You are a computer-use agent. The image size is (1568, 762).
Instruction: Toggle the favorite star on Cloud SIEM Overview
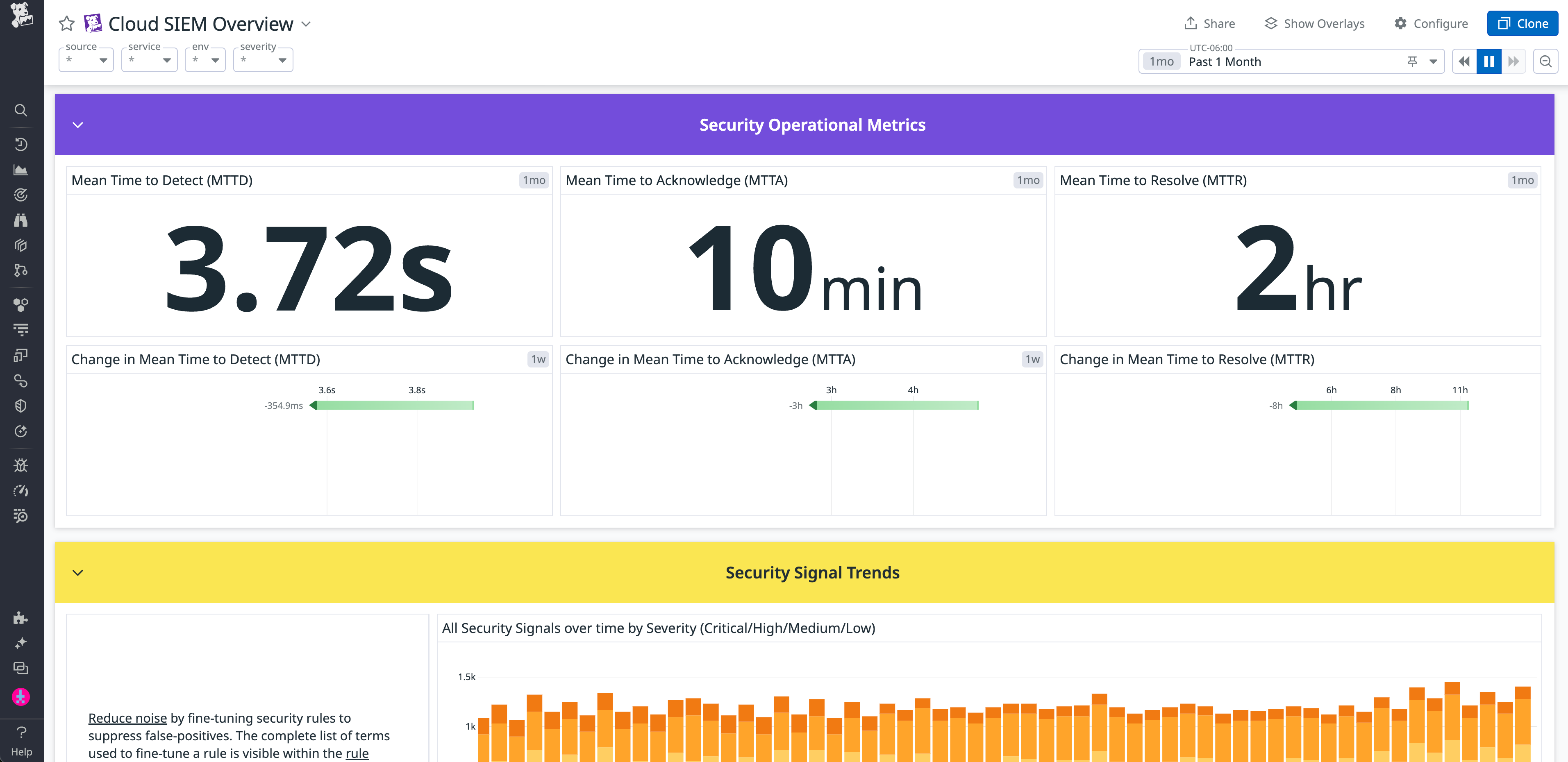pyautogui.click(x=66, y=24)
